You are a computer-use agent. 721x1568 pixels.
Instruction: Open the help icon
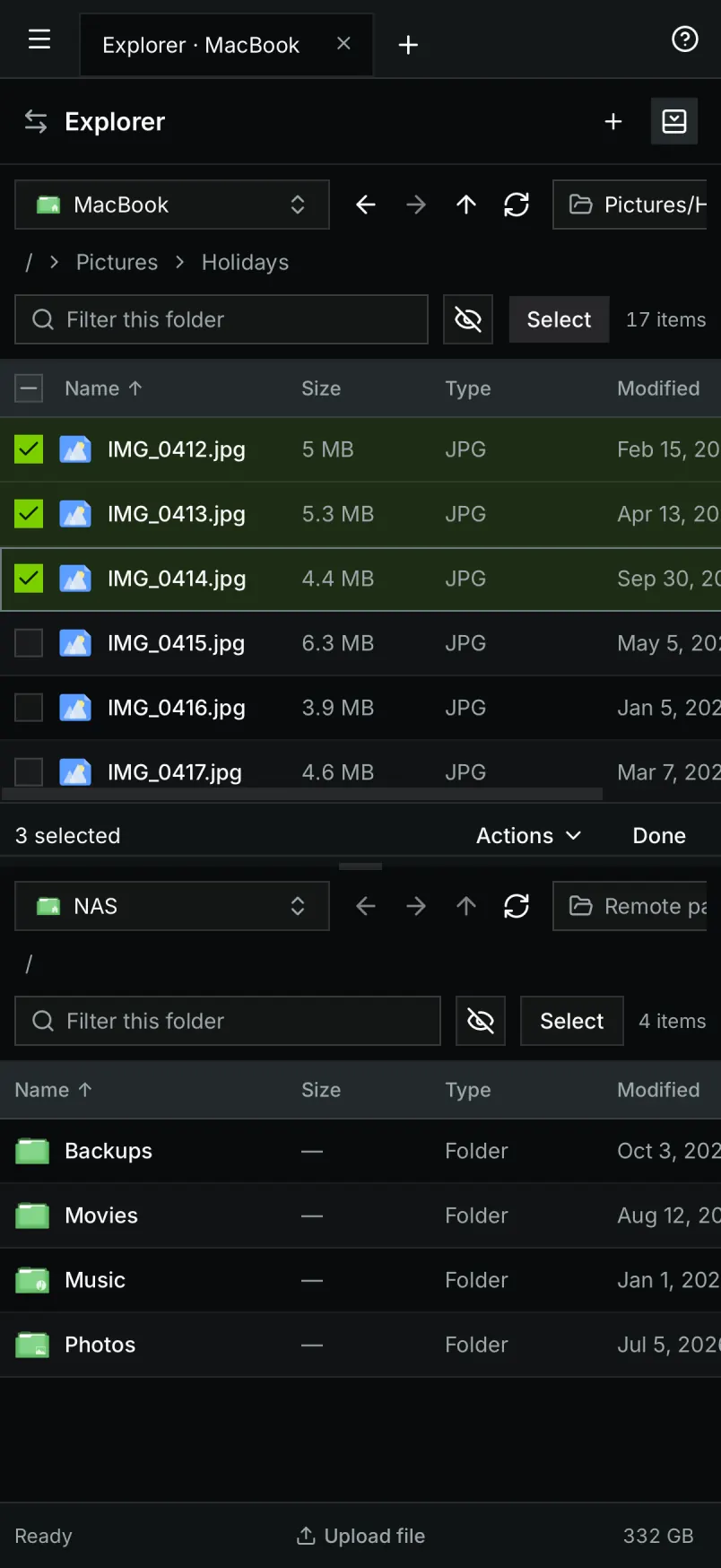pos(685,39)
